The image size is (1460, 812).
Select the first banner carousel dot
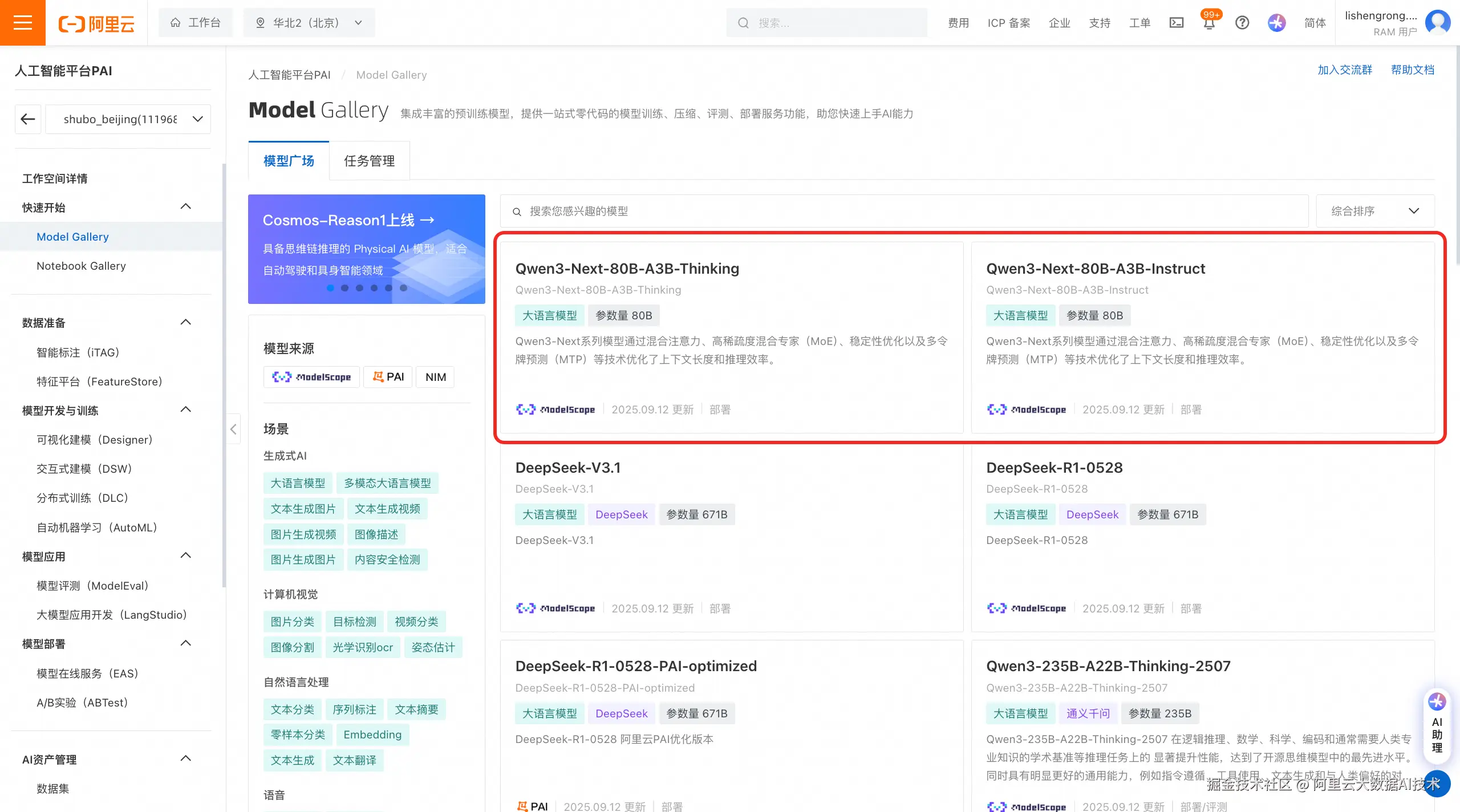(x=330, y=288)
